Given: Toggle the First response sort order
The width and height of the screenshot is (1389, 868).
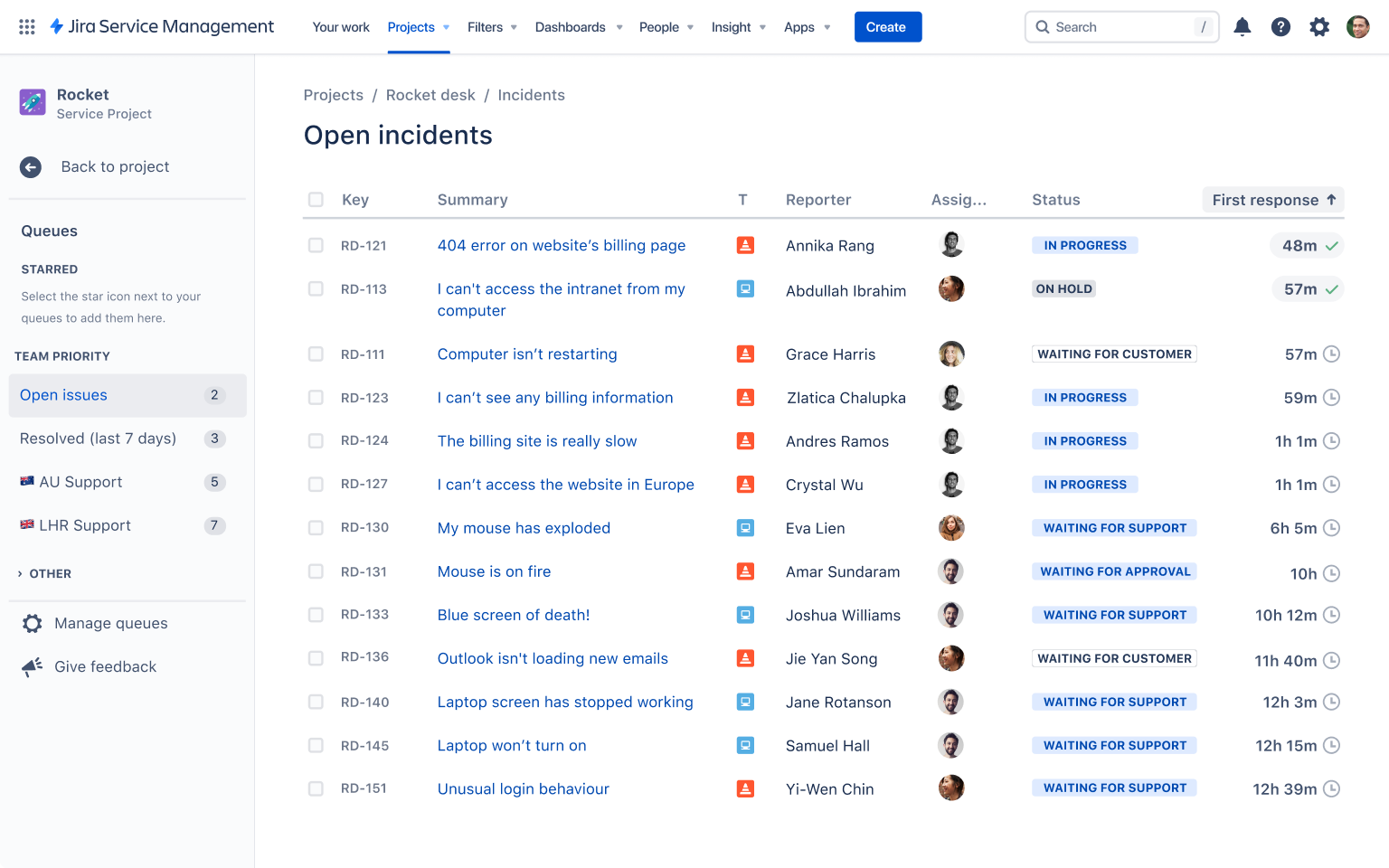Looking at the screenshot, I should point(1272,200).
